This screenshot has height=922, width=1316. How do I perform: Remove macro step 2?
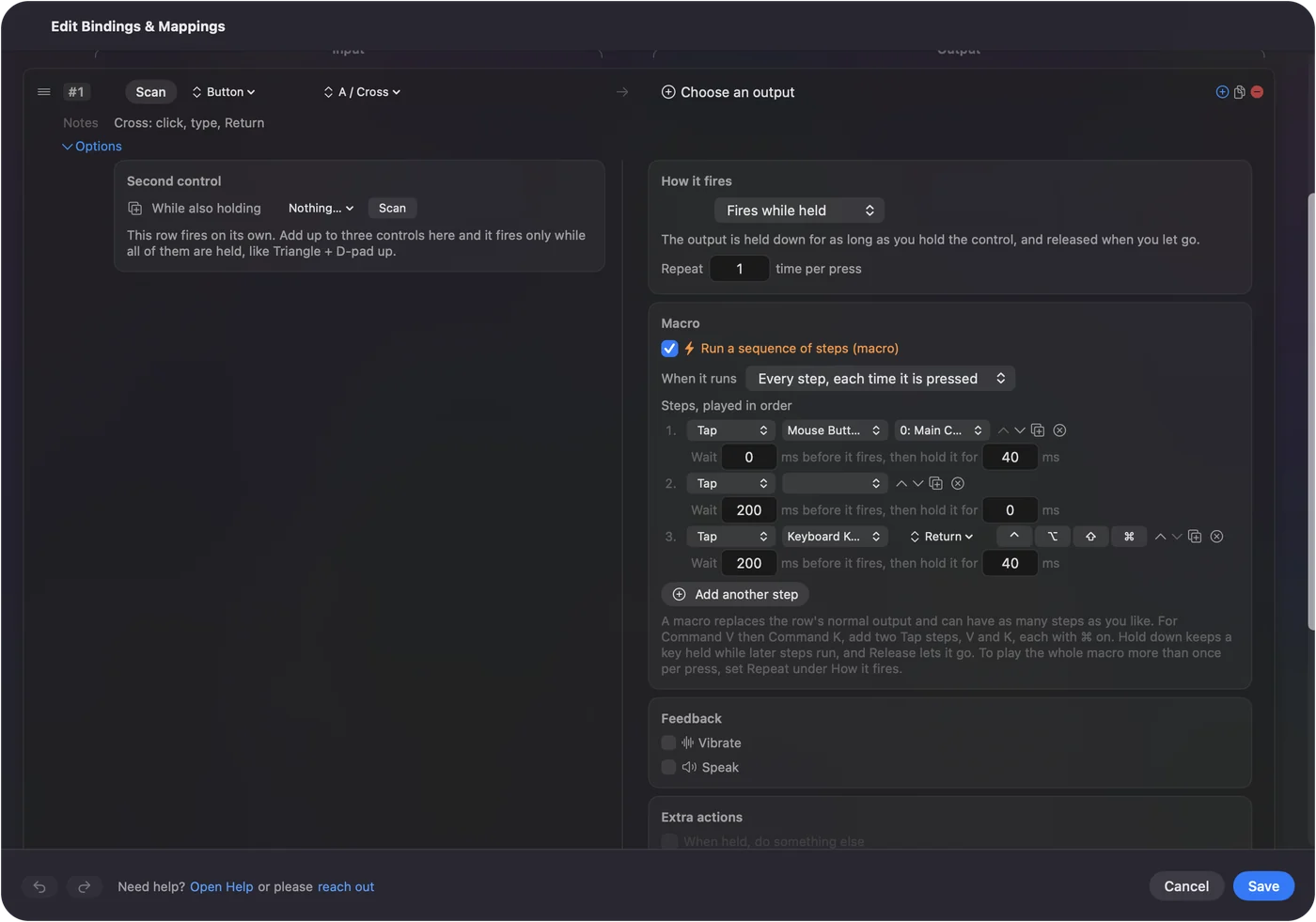[x=958, y=483]
